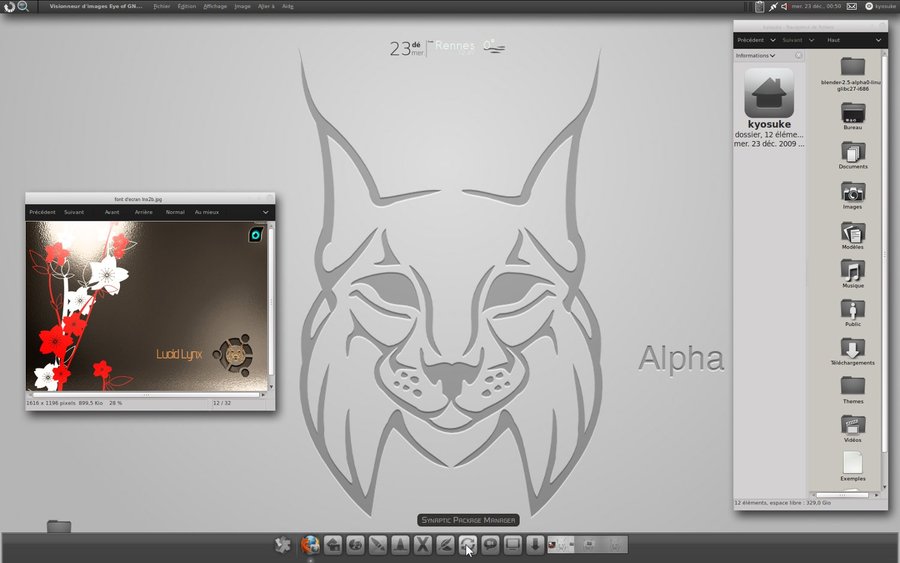Click the X icon in the dock
Image resolution: width=900 pixels, height=563 pixels.
click(x=422, y=545)
